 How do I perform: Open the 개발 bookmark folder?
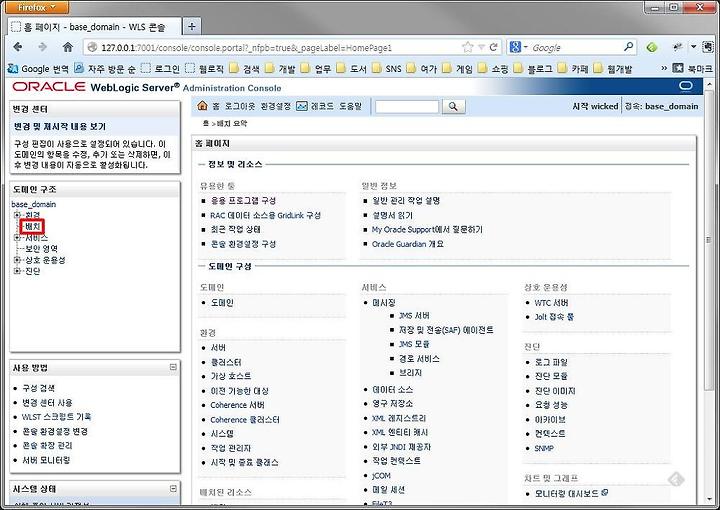point(280,69)
